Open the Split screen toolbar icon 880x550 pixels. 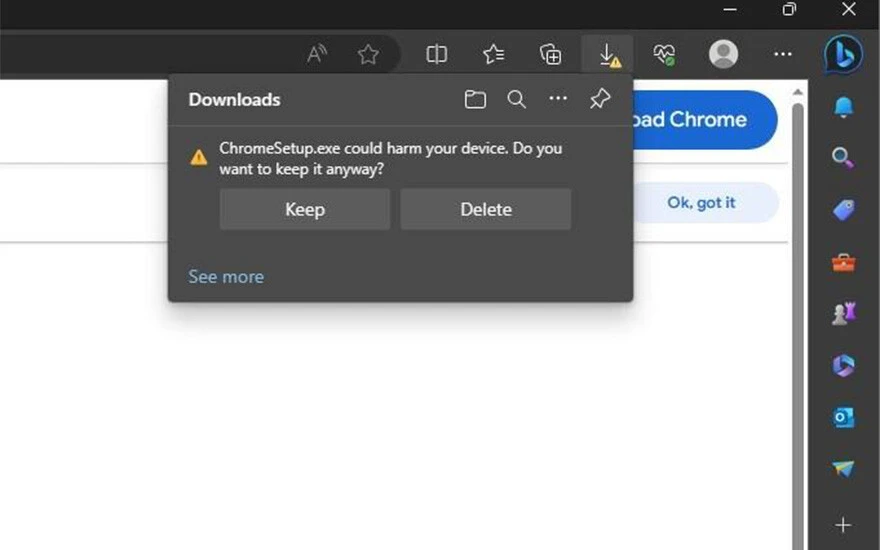click(x=436, y=54)
